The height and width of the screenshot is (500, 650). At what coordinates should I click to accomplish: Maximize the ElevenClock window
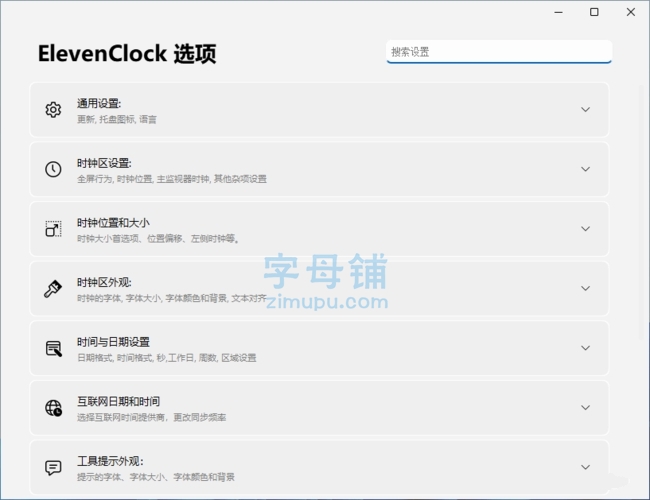594,12
